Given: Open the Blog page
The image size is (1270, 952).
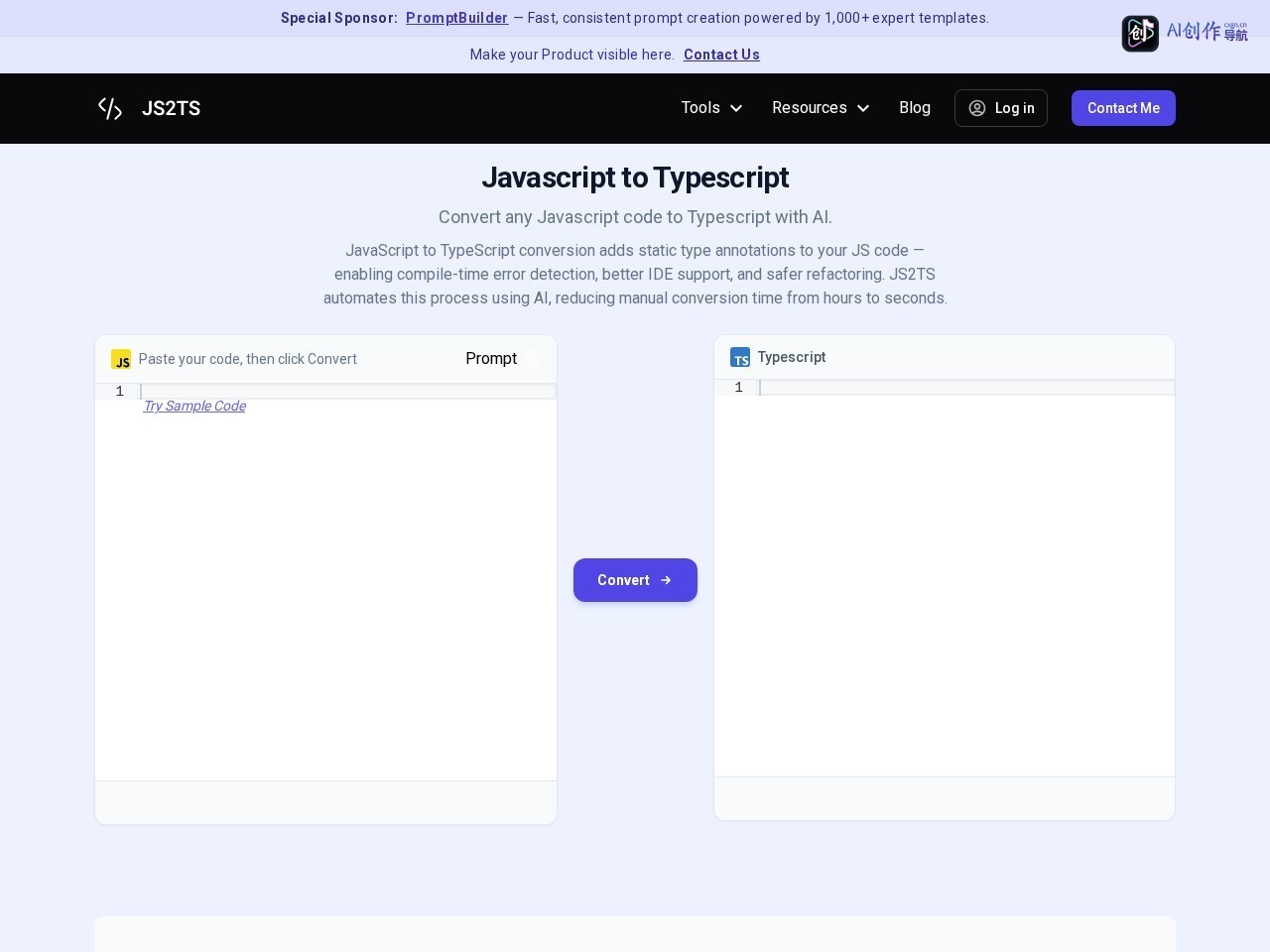Looking at the screenshot, I should (x=915, y=108).
